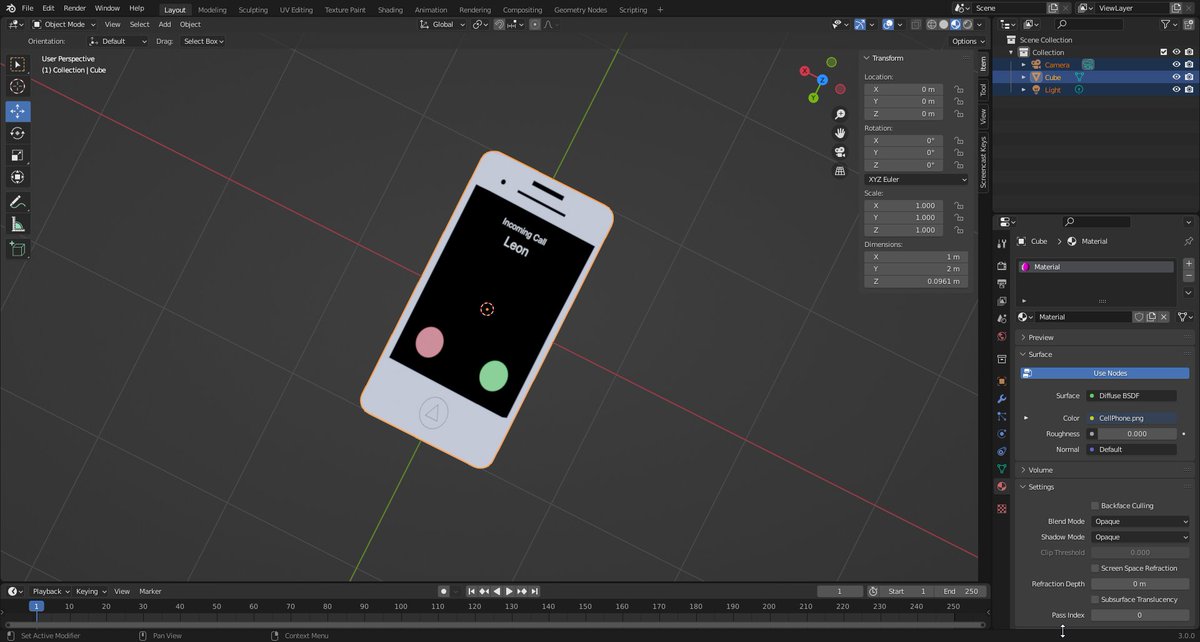Screen dimensions: 1200x642
Task: Open the Geometry Nodes workspace tab
Action: pyautogui.click(x=580, y=9)
